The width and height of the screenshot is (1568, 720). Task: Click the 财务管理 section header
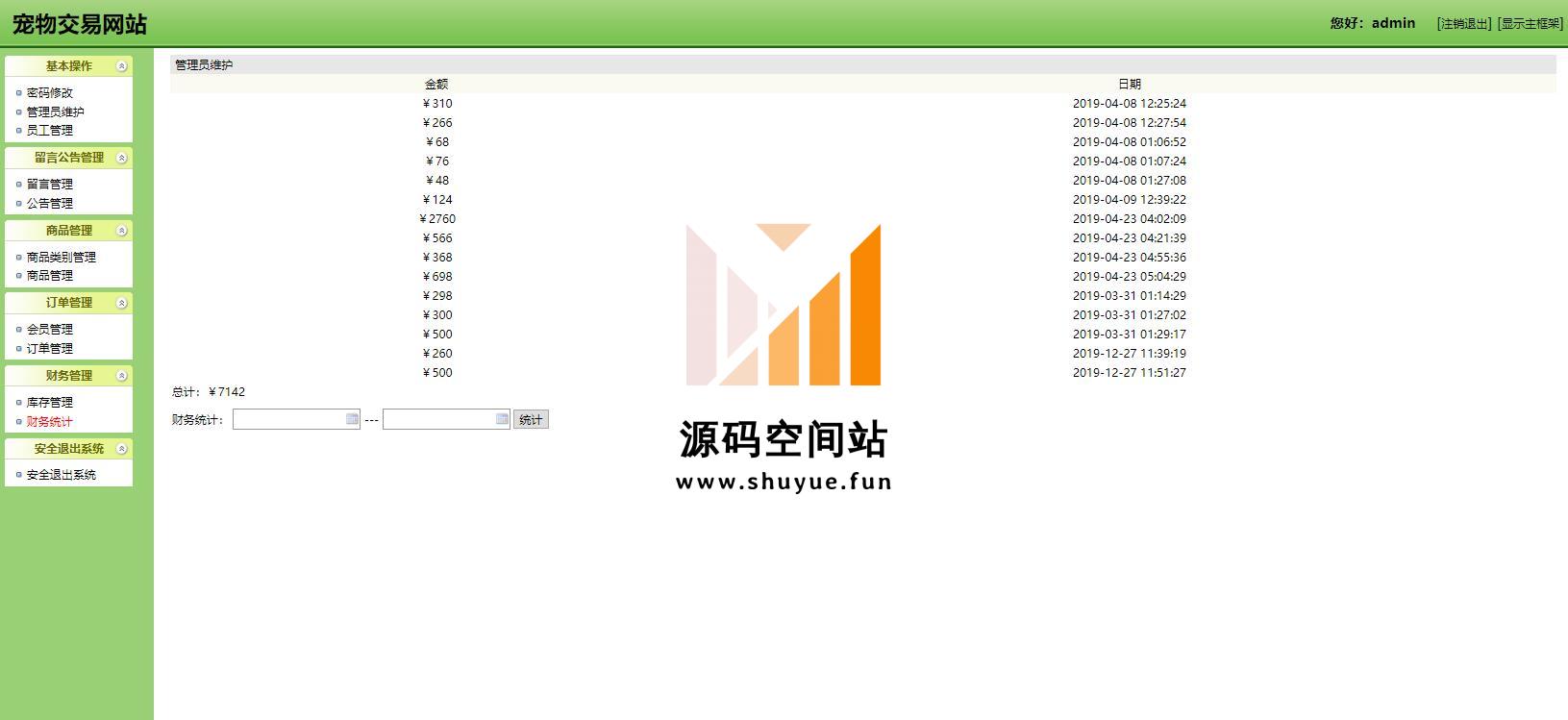click(69, 376)
